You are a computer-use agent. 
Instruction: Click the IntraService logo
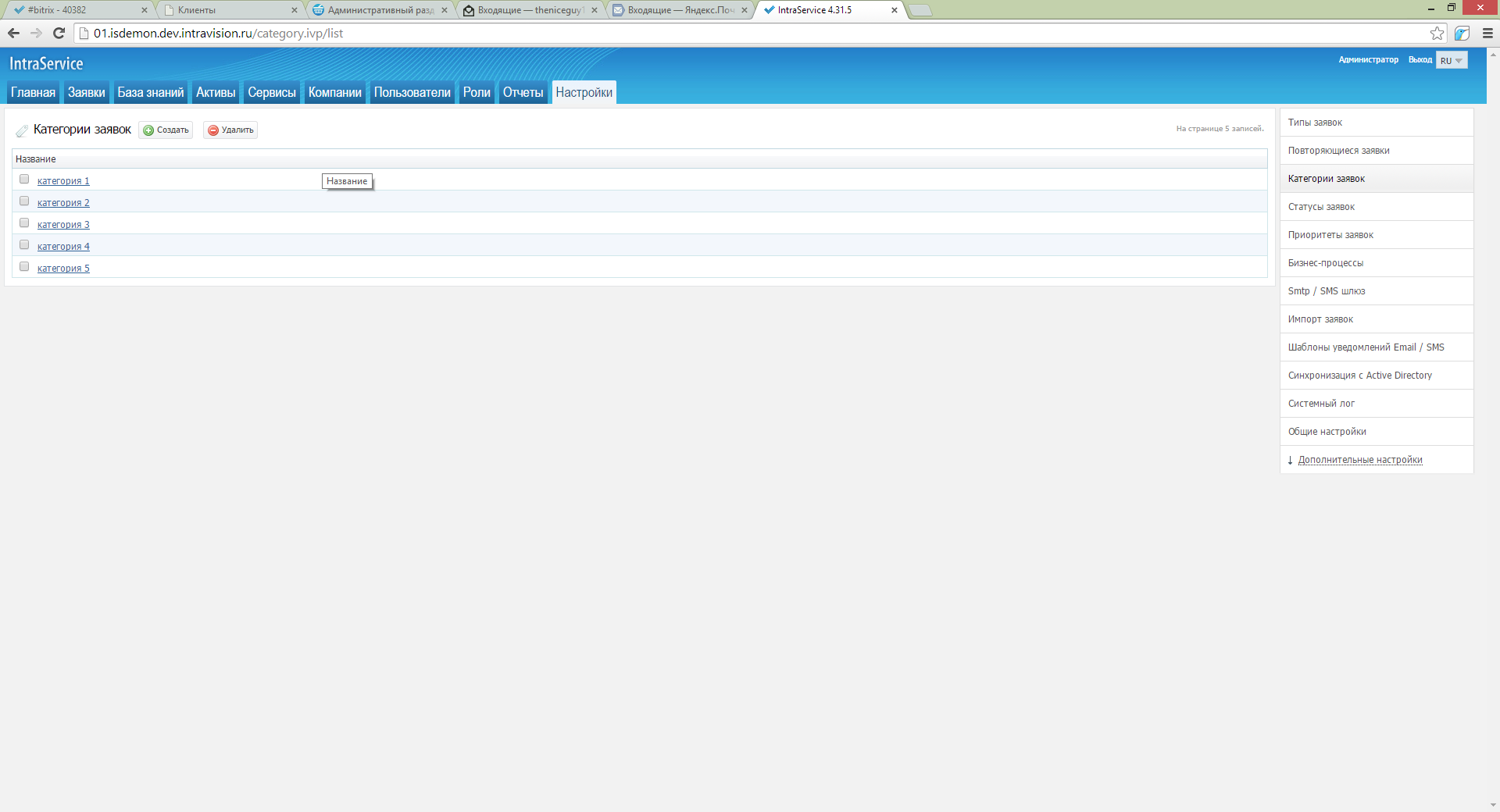click(x=46, y=63)
